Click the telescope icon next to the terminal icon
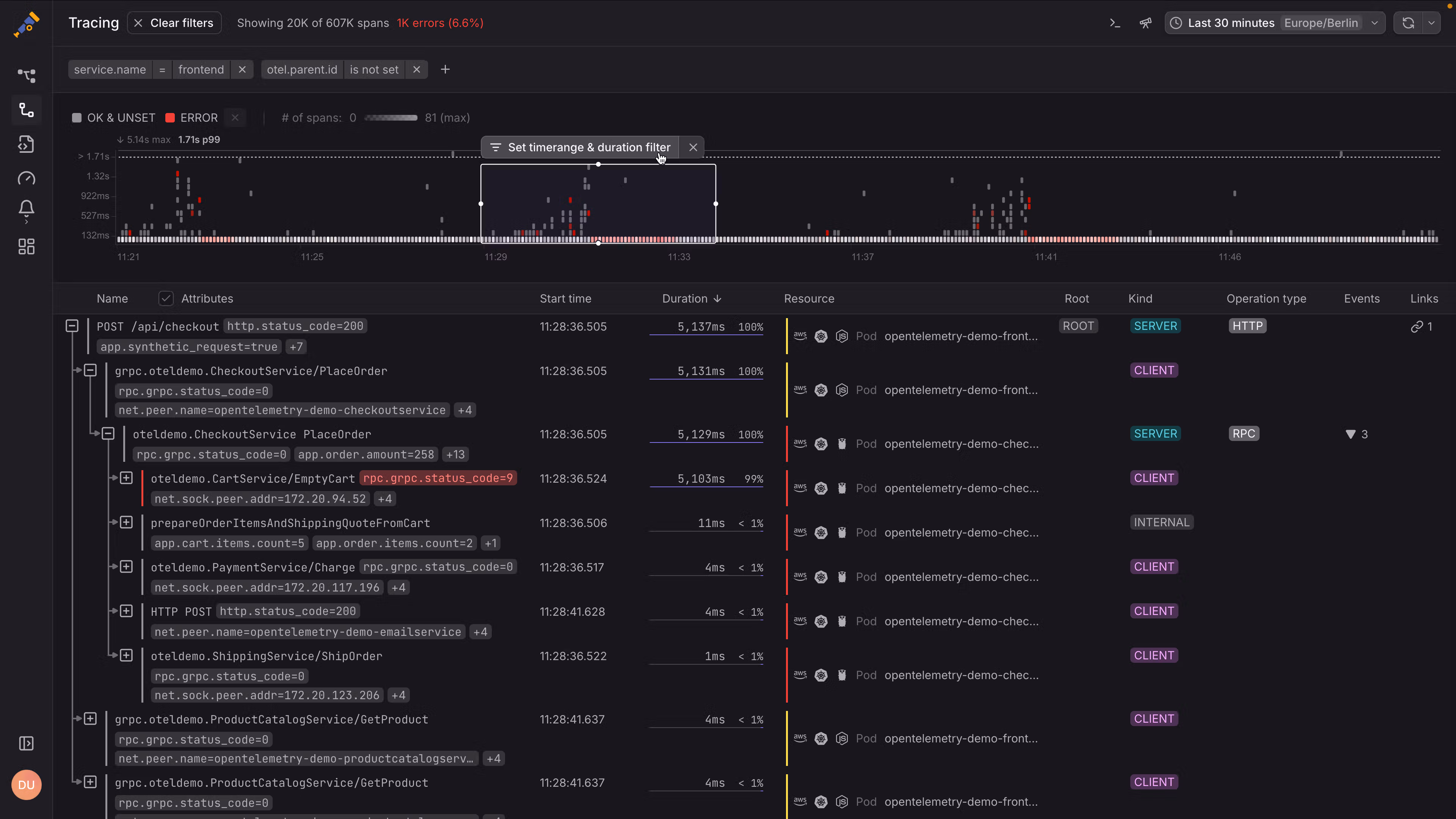The image size is (1456, 819). tap(1145, 23)
